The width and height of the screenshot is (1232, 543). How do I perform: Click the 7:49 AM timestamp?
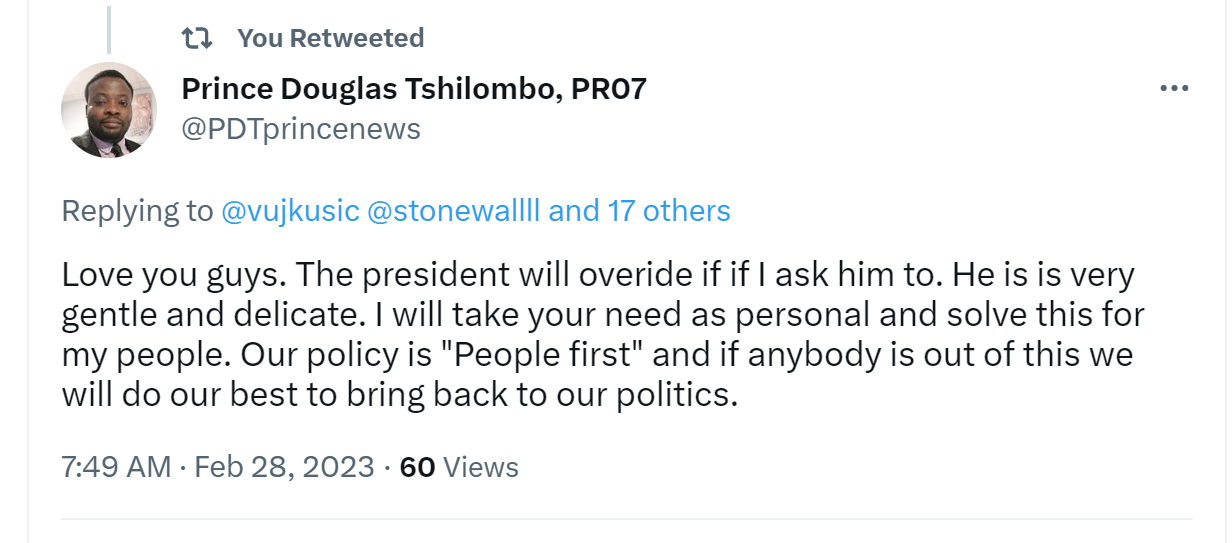tap(116, 467)
